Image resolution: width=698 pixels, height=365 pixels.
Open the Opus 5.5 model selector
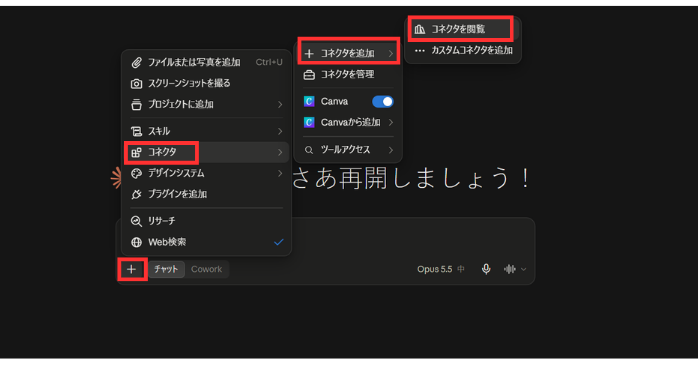[x=441, y=269]
